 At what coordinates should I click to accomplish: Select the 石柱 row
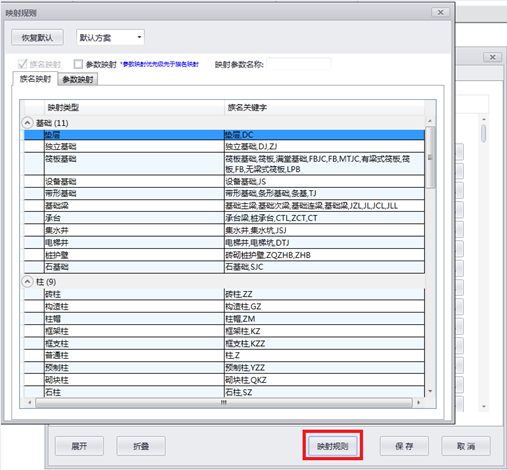click(x=224, y=392)
